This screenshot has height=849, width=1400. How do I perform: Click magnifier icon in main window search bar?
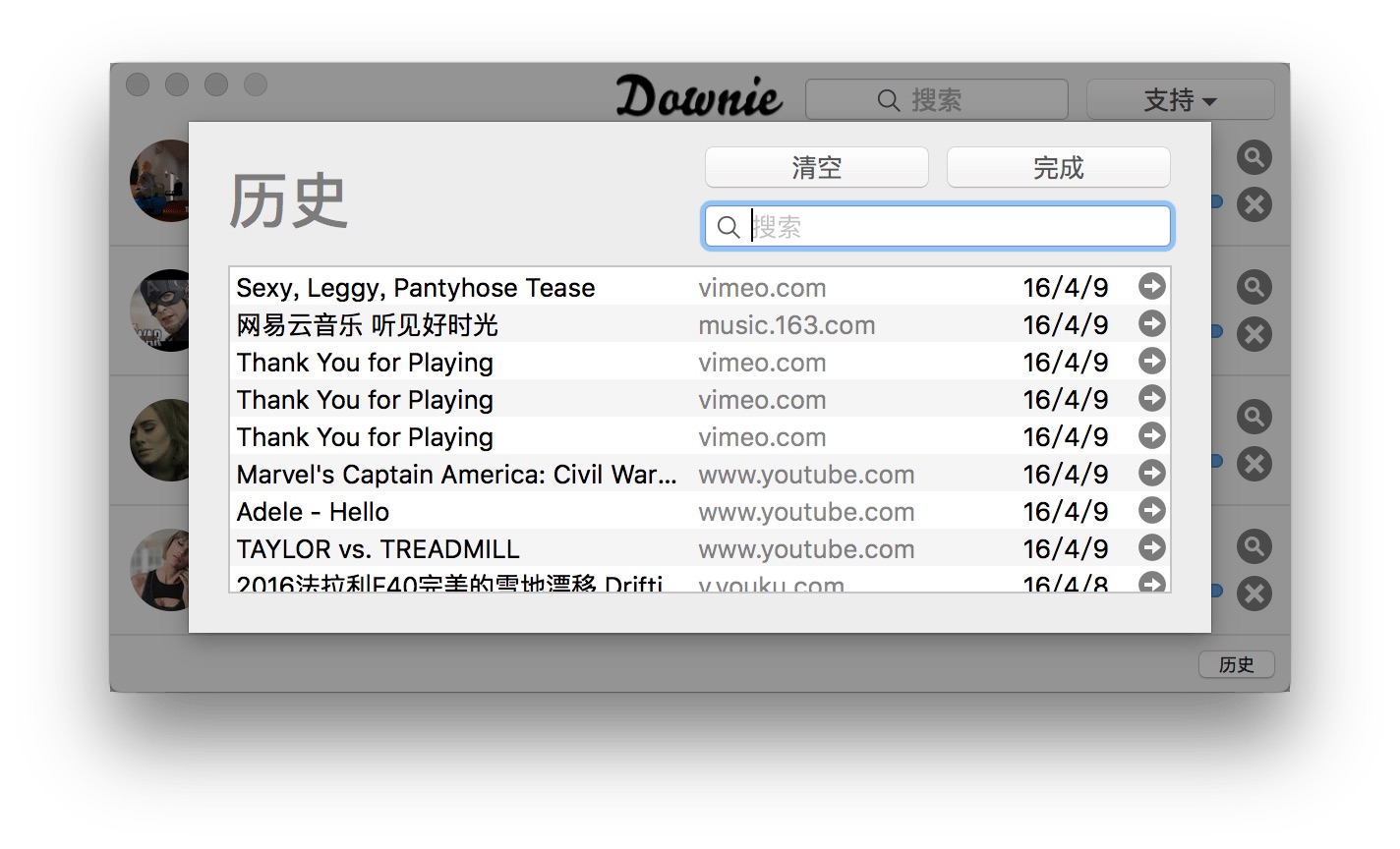[x=889, y=100]
